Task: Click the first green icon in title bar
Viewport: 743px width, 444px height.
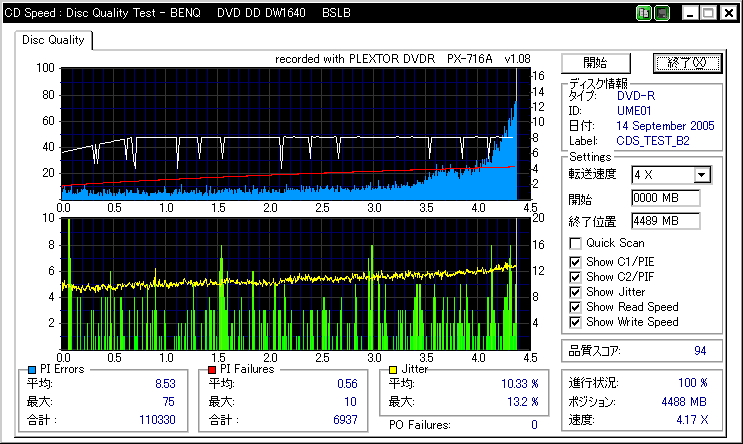Action: (x=643, y=13)
